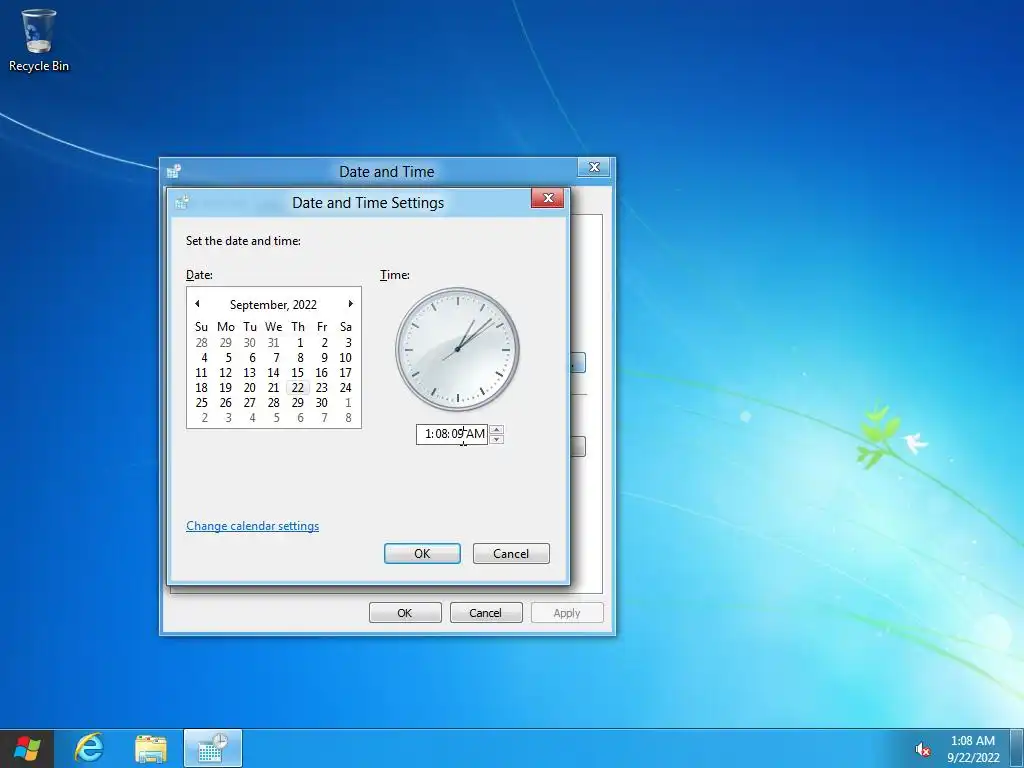Choose September 18 on the calendar

201,387
